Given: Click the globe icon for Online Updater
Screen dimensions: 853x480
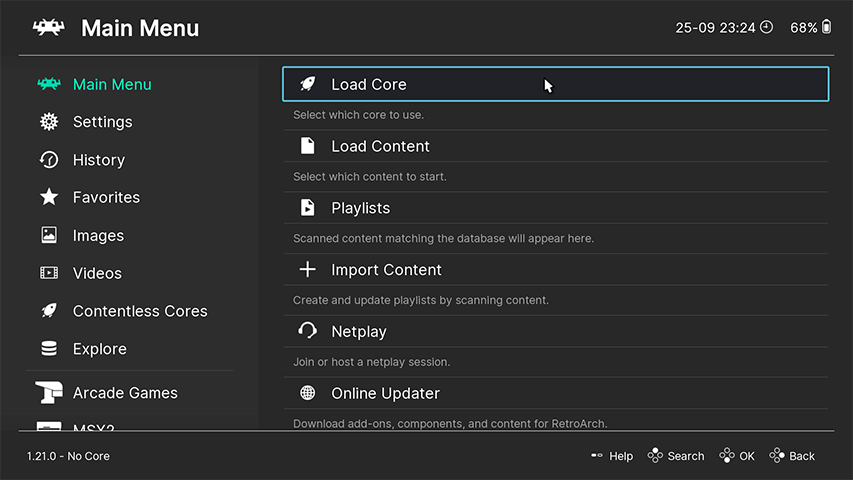Looking at the screenshot, I should (x=308, y=393).
